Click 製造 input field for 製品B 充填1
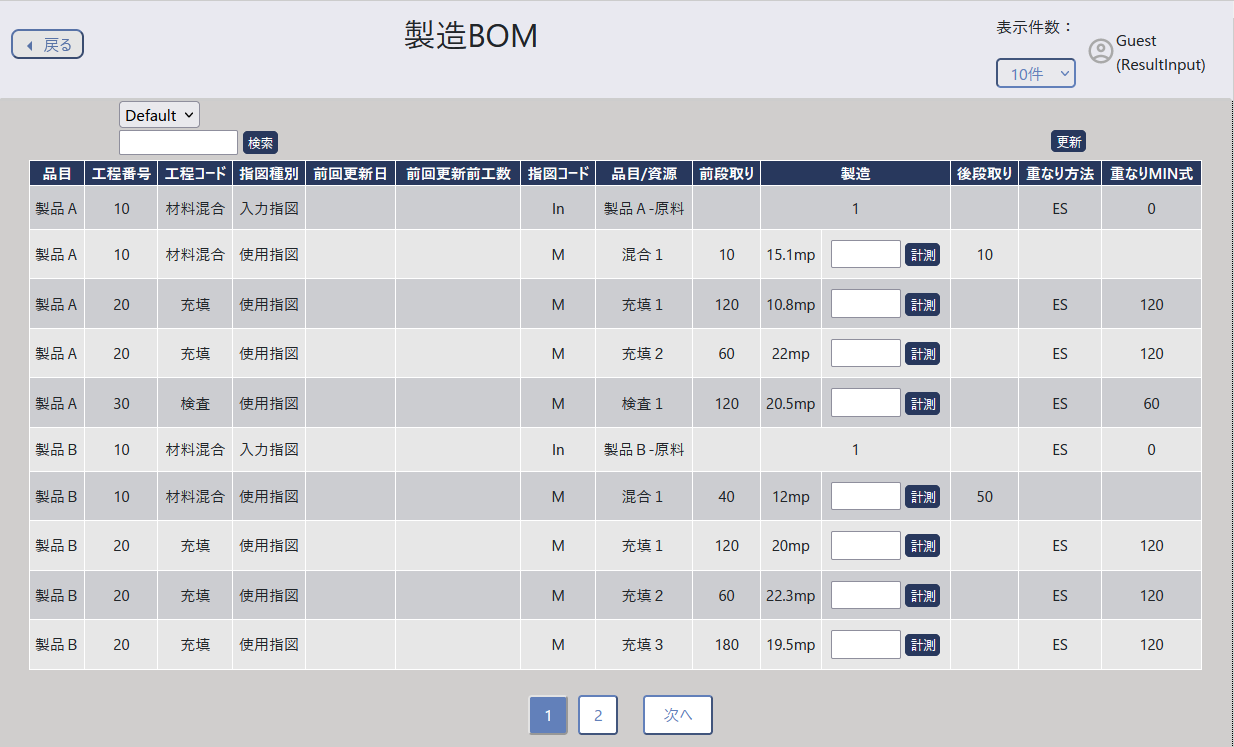The image size is (1234, 747). pos(864,545)
